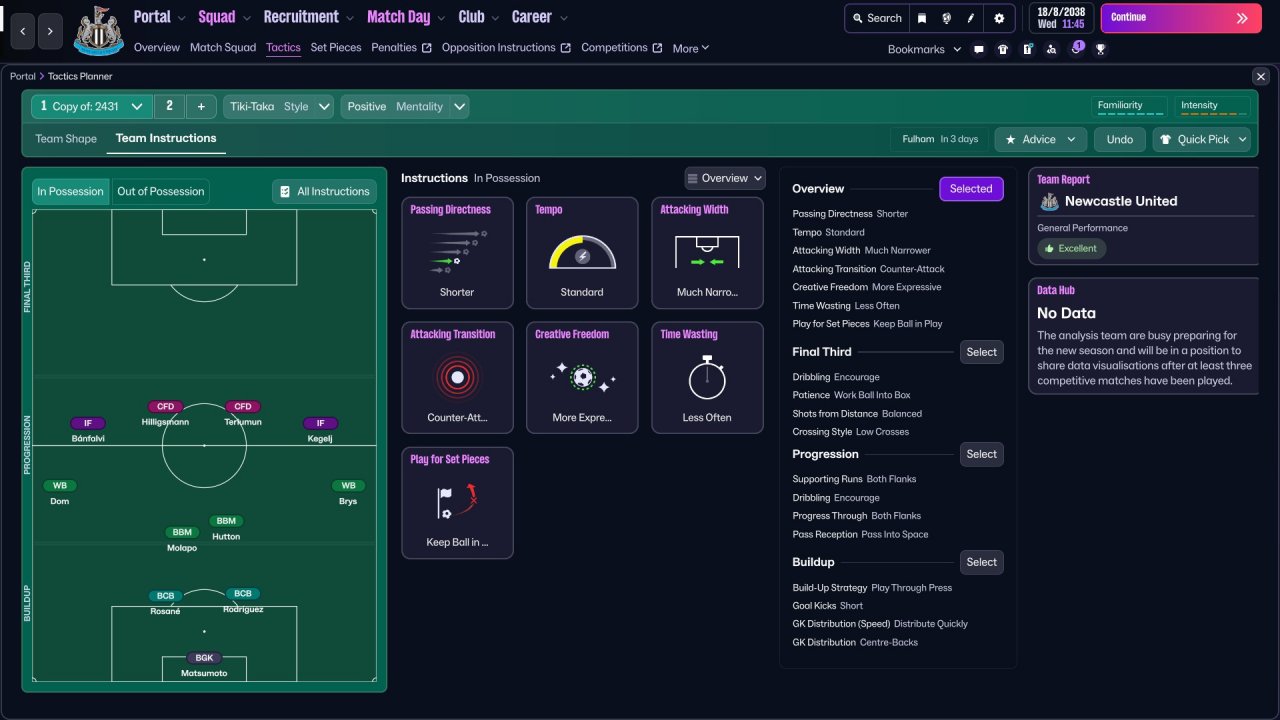Open the Positive Mentality dropdown
The image size is (1280, 720).
click(405, 107)
